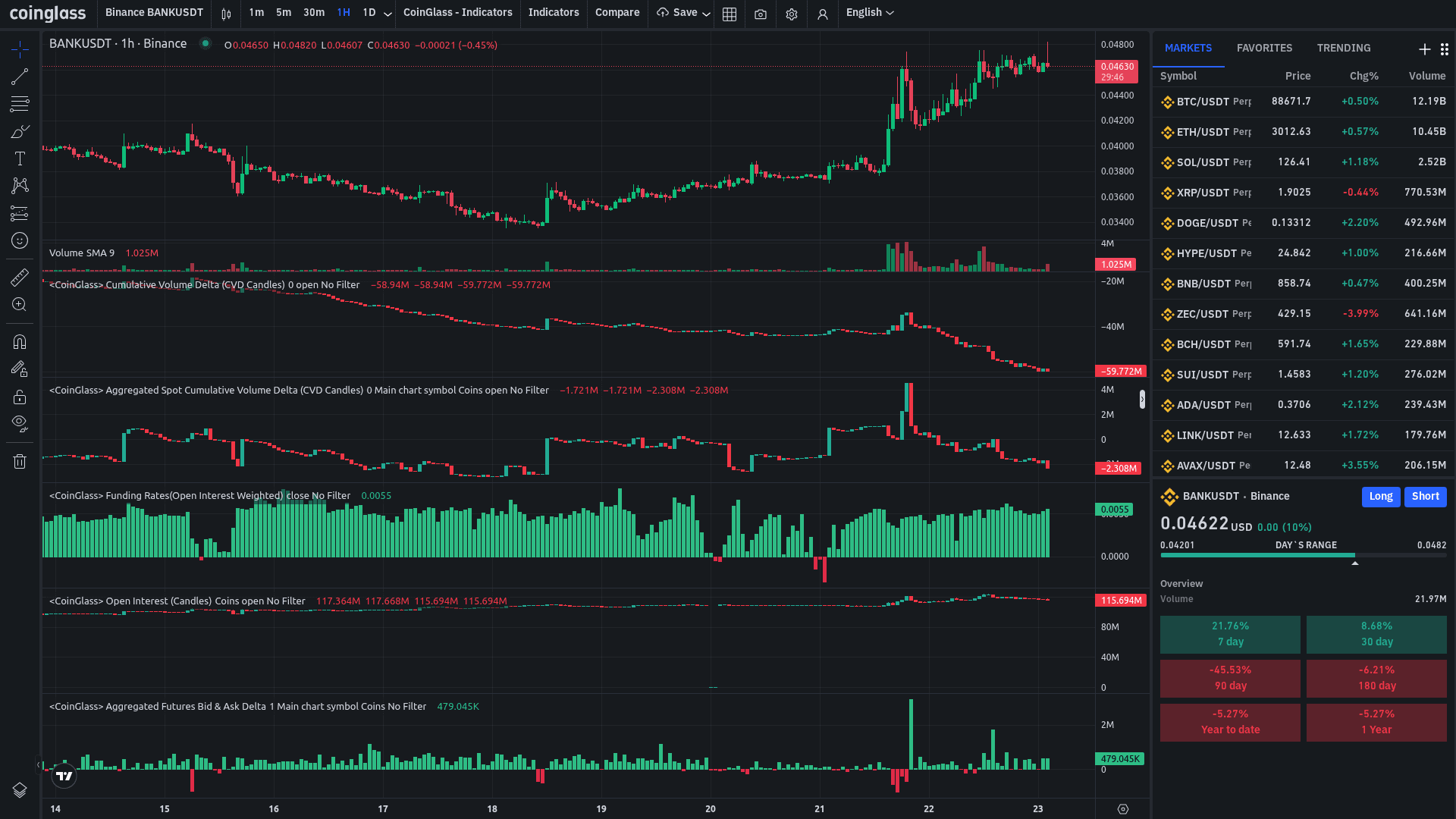Click the Day's Range progress bar
The image size is (1456, 819).
click(1303, 555)
